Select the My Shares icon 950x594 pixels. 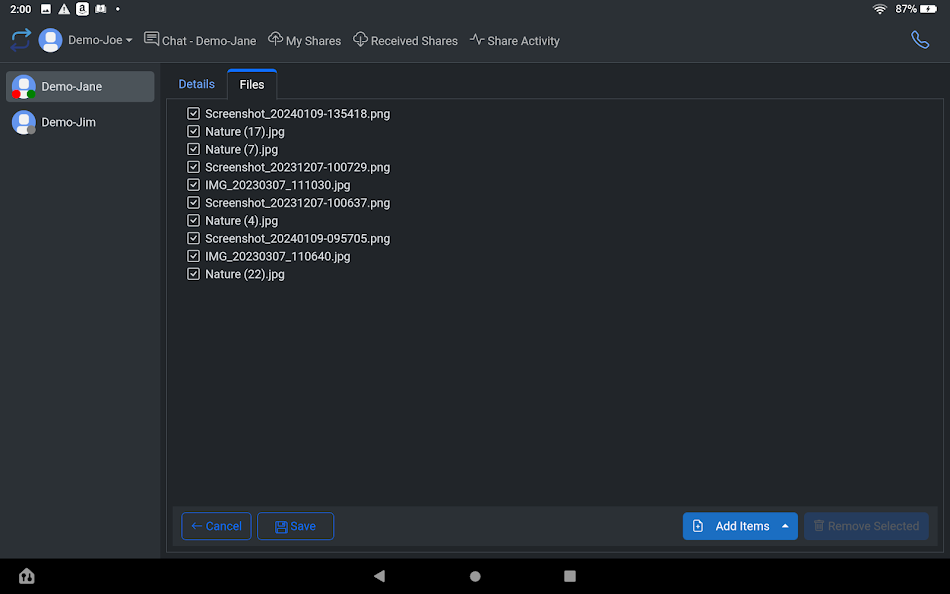275,40
